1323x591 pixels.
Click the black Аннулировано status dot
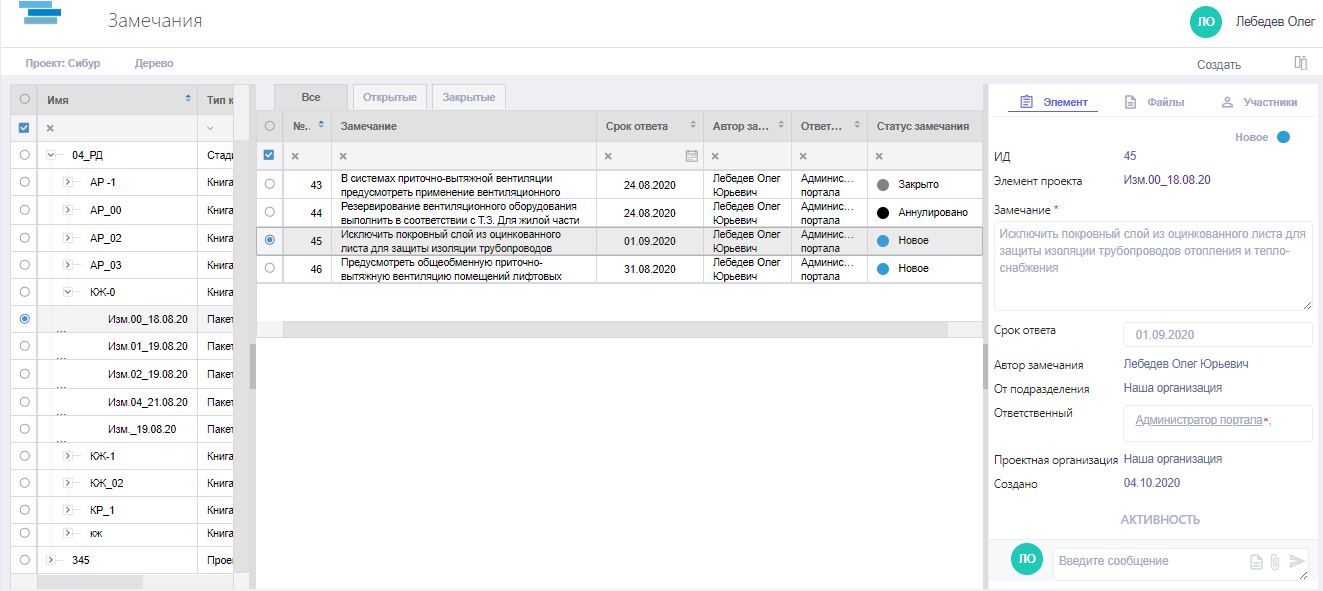point(883,213)
